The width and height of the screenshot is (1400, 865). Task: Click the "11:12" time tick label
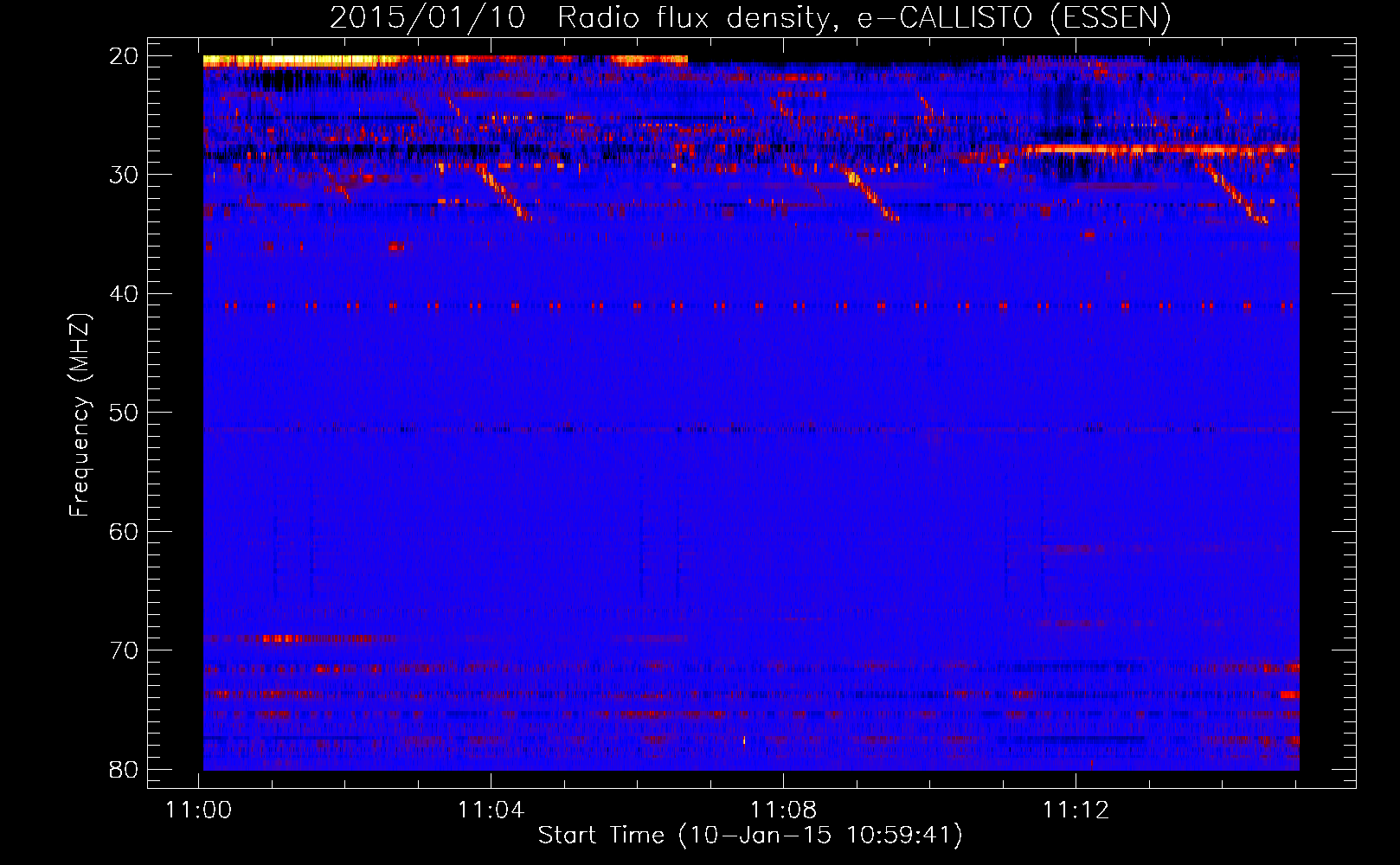1076,811
